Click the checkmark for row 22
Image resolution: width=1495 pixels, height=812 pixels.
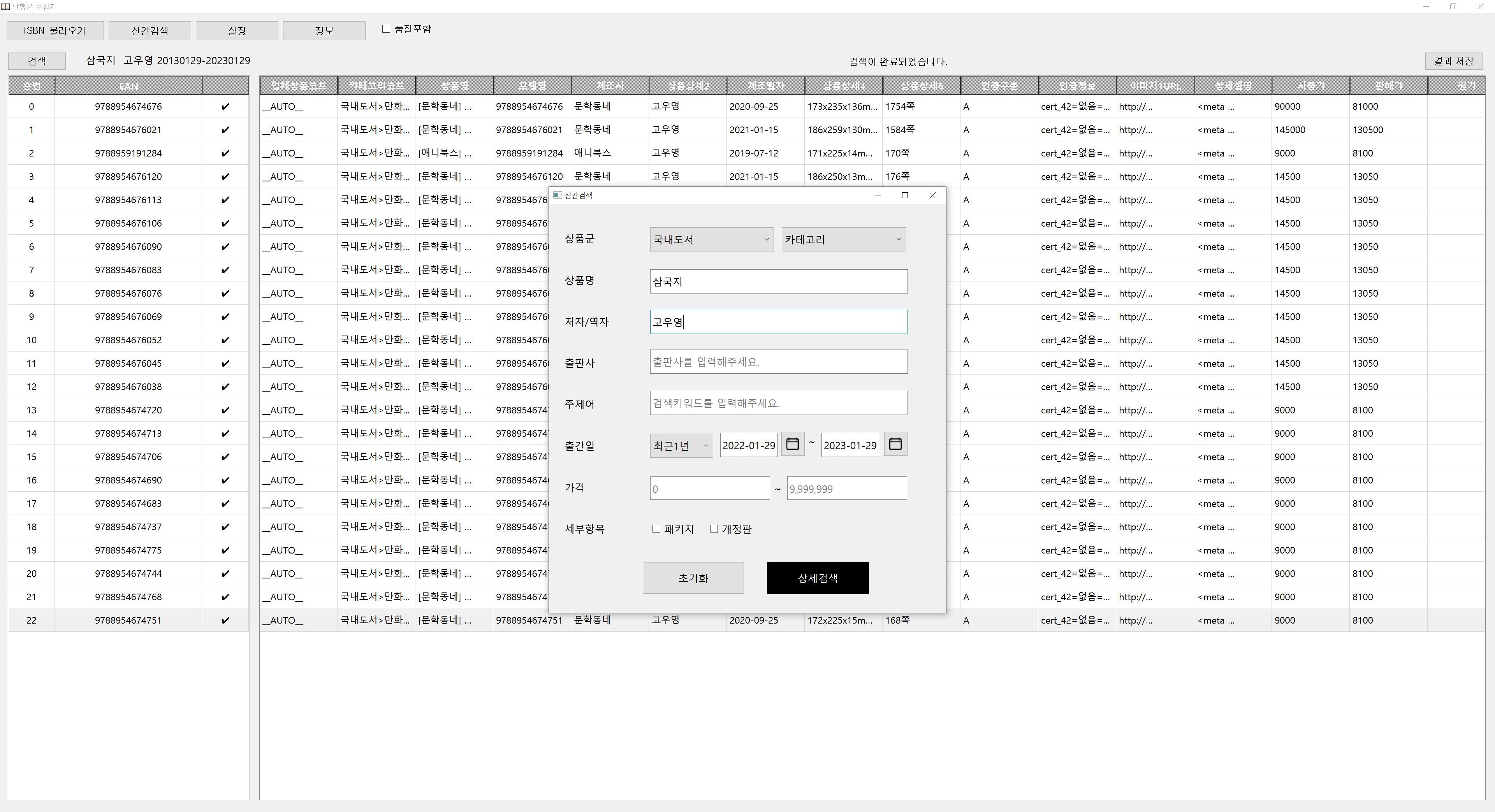[225, 620]
